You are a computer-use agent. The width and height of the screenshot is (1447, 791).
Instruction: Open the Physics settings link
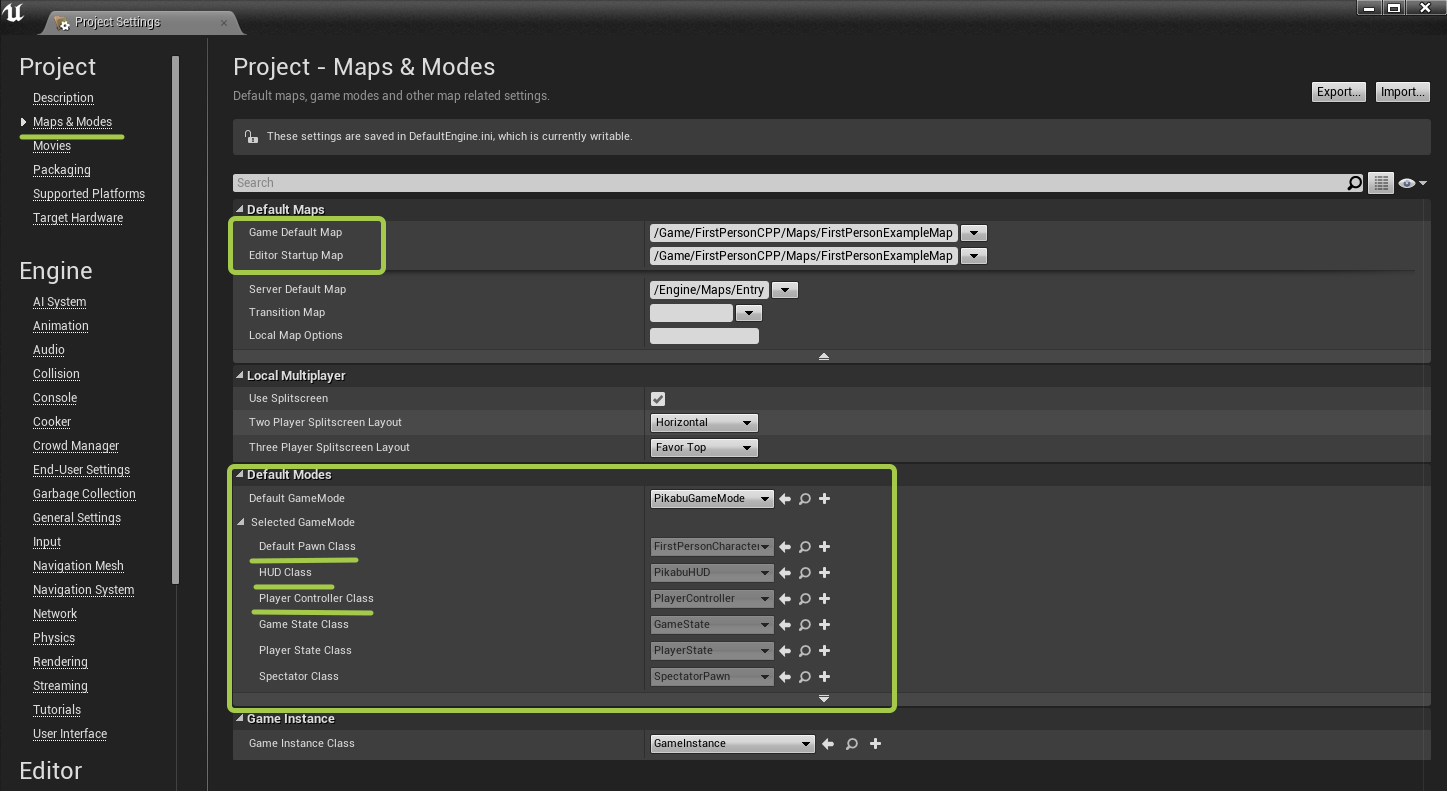point(54,638)
